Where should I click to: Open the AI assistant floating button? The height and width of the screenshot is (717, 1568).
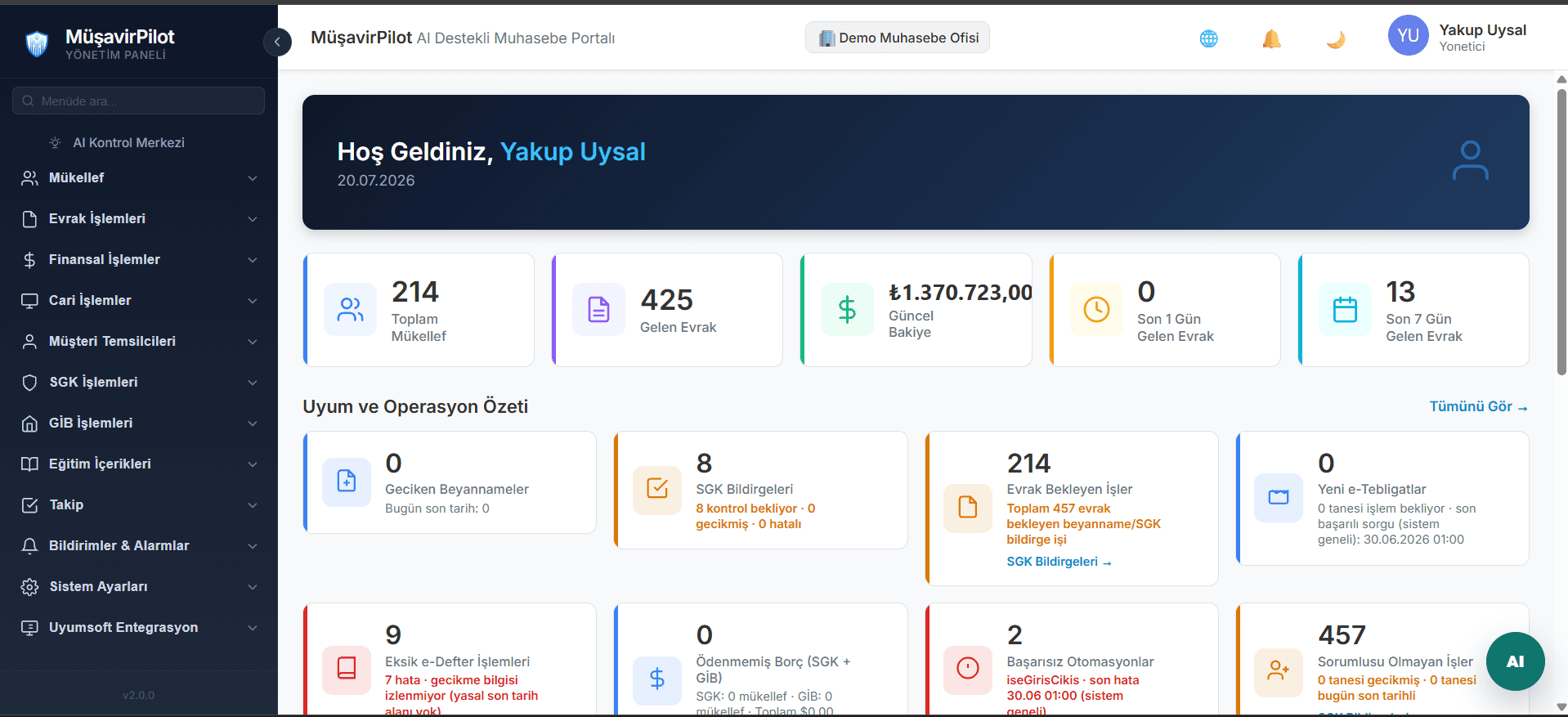(1515, 661)
